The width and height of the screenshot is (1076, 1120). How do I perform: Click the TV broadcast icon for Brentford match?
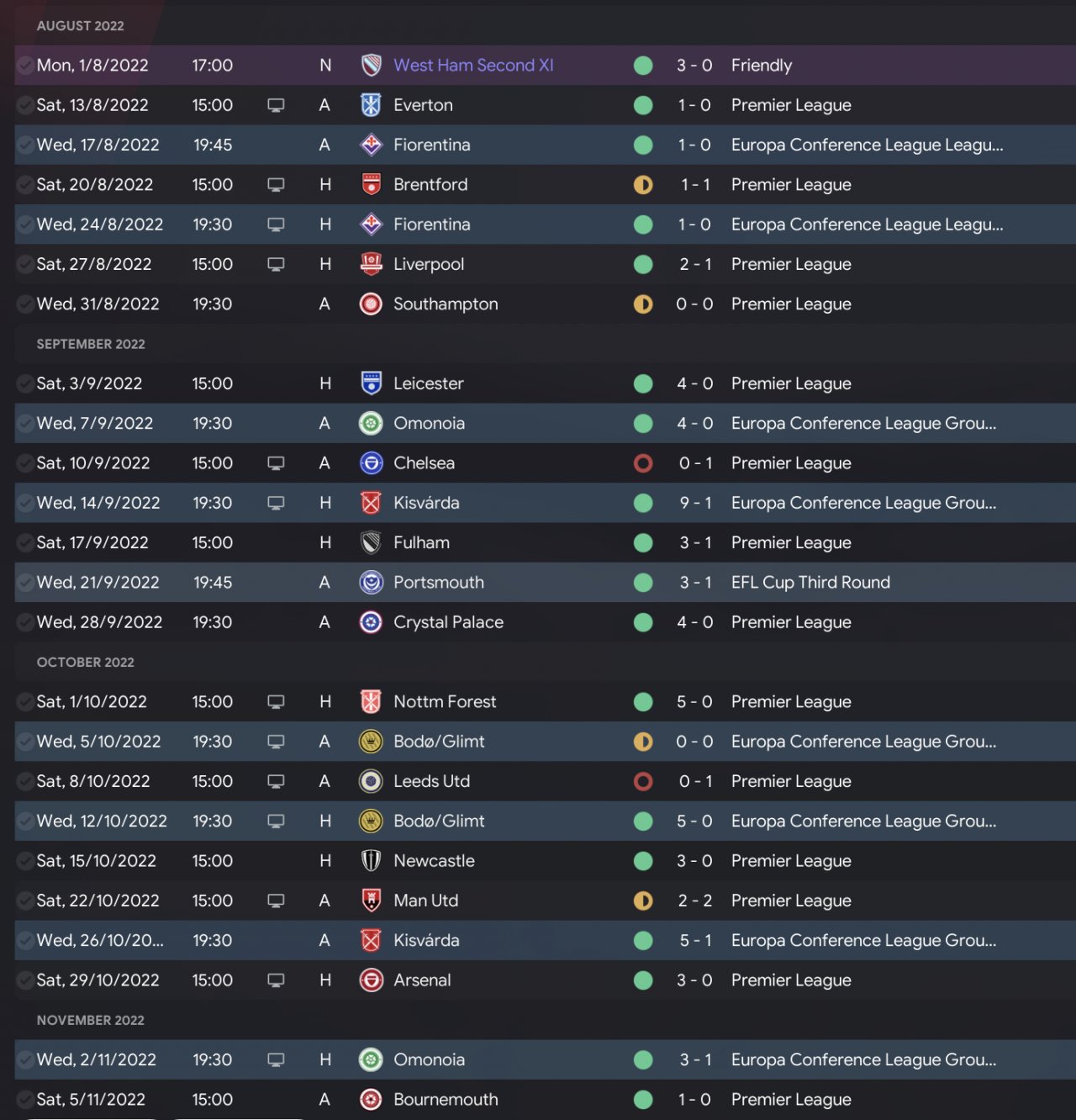[276, 185]
